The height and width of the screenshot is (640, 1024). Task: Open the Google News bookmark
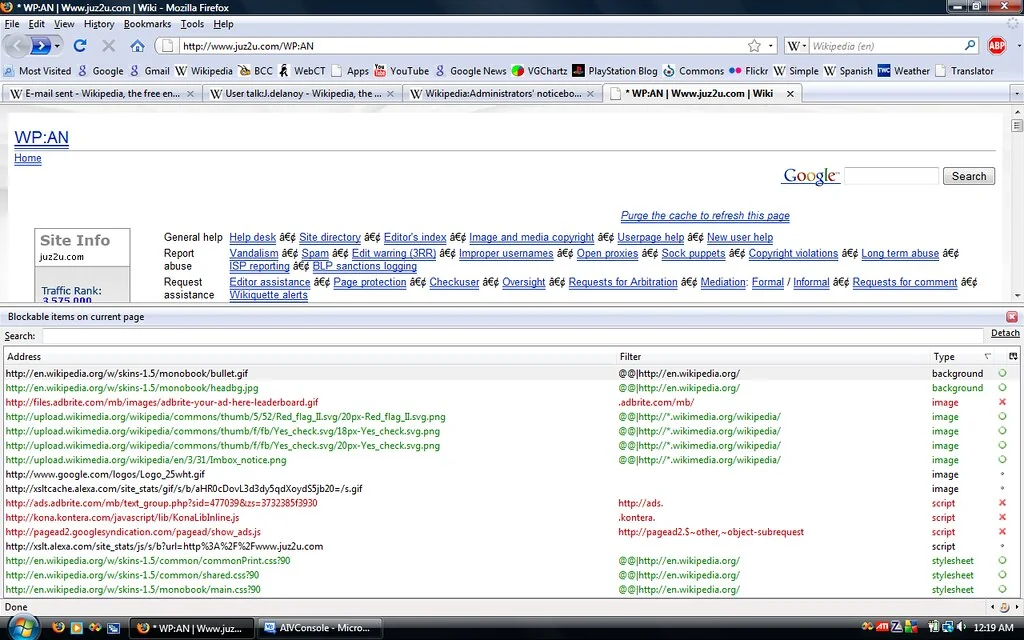[x=471, y=71]
